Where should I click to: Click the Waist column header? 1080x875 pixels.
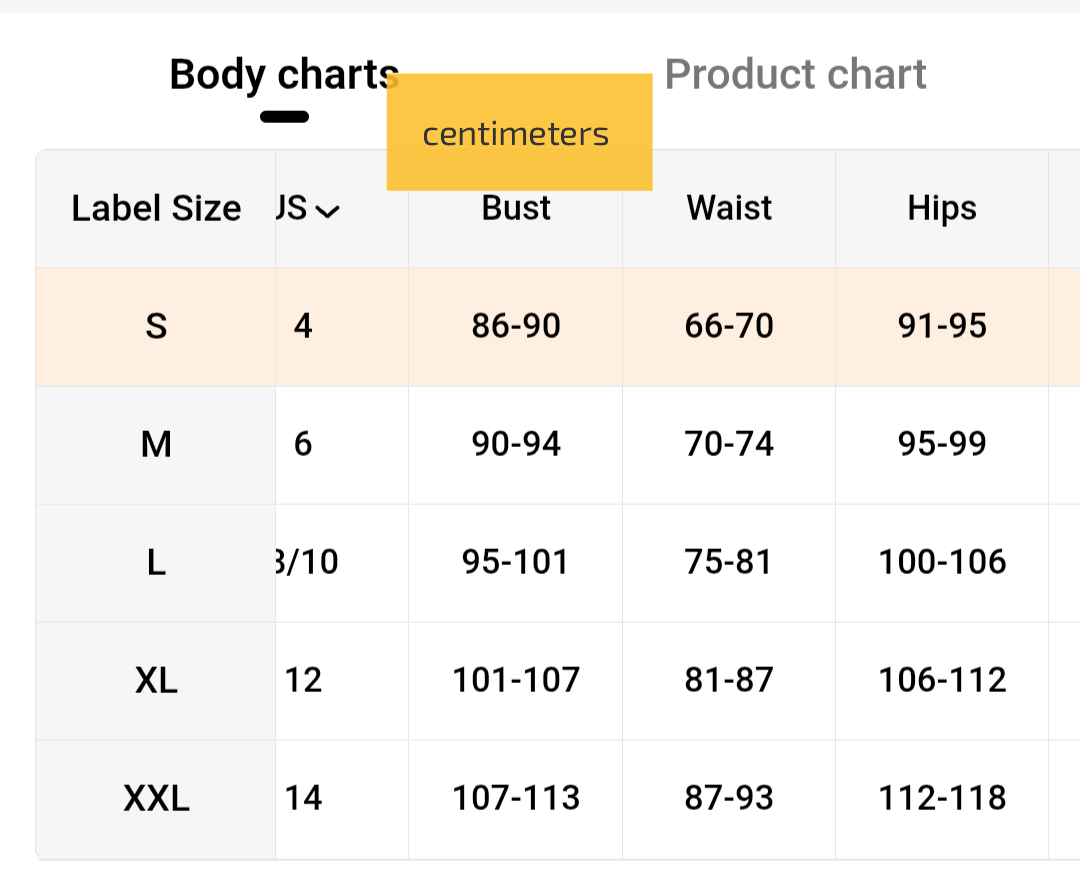729,208
